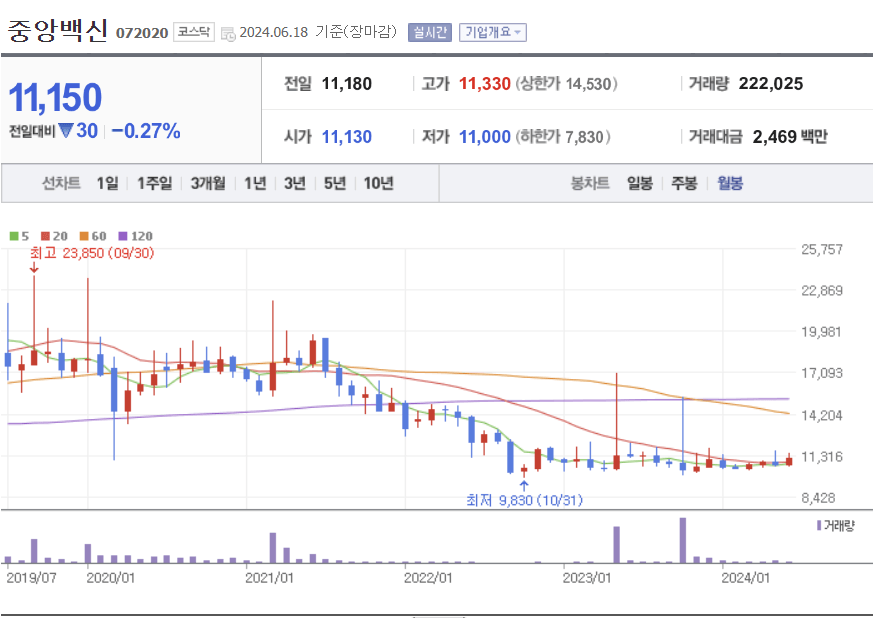Click the 2023/01 x-axis date label
This screenshot has height=618, width=873.
pos(587,578)
